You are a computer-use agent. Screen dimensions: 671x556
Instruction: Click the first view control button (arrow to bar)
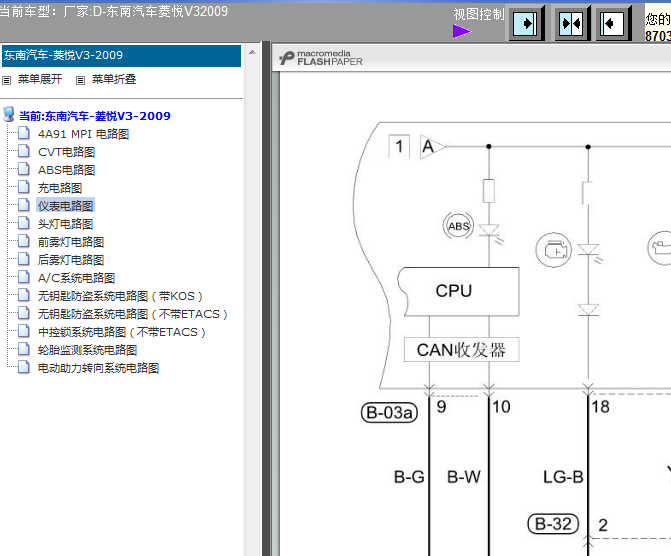[x=526, y=23]
